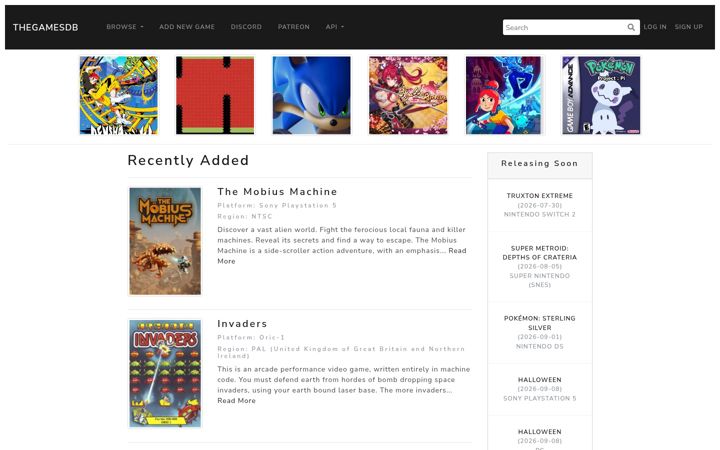Click 'Platform: Sony Playstation 5' text
Screen dimensions: 720x450
[x=277, y=206]
